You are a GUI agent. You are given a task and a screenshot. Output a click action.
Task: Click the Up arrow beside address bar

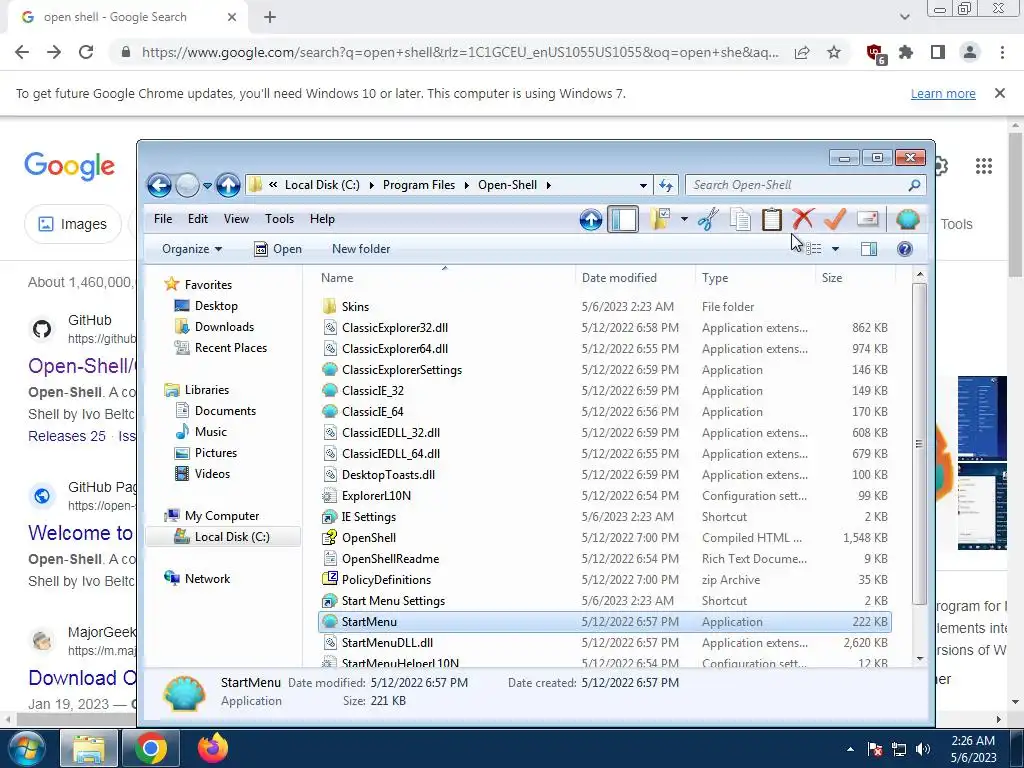click(228, 185)
